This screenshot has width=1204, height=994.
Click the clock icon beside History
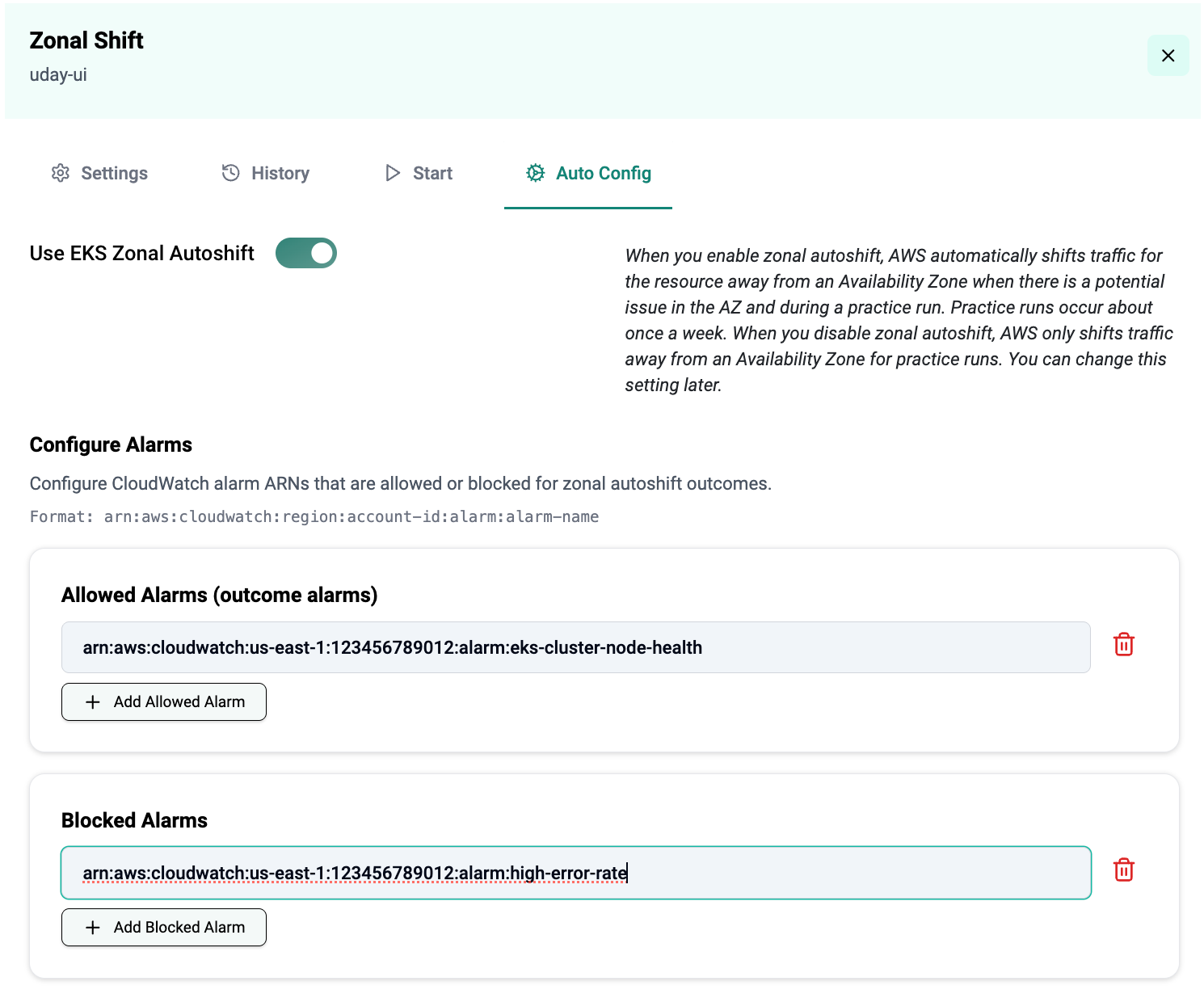tap(231, 173)
